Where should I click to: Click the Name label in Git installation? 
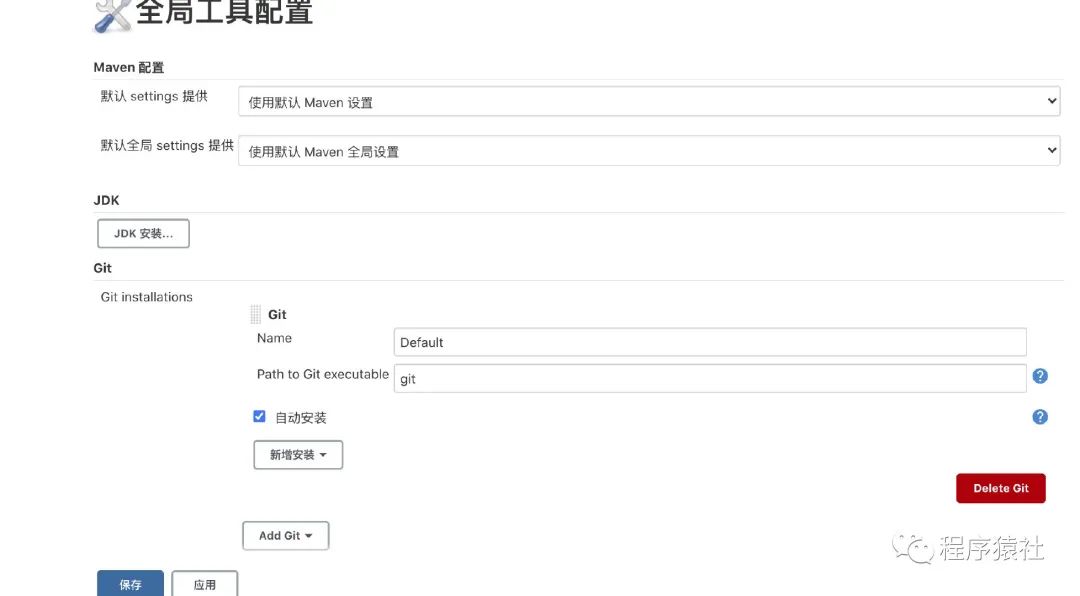(274, 338)
